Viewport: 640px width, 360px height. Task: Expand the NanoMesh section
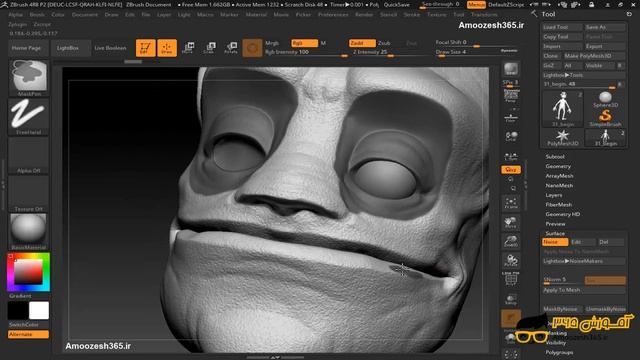click(559, 185)
